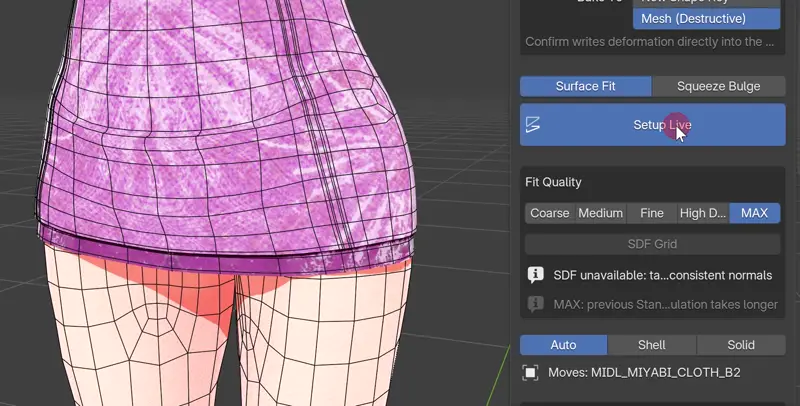The height and width of the screenshot is (406, 800).
Task: Click the Moves: MIDL_MIYABI_CLOTH_B2 text
Action: [644, 373]
